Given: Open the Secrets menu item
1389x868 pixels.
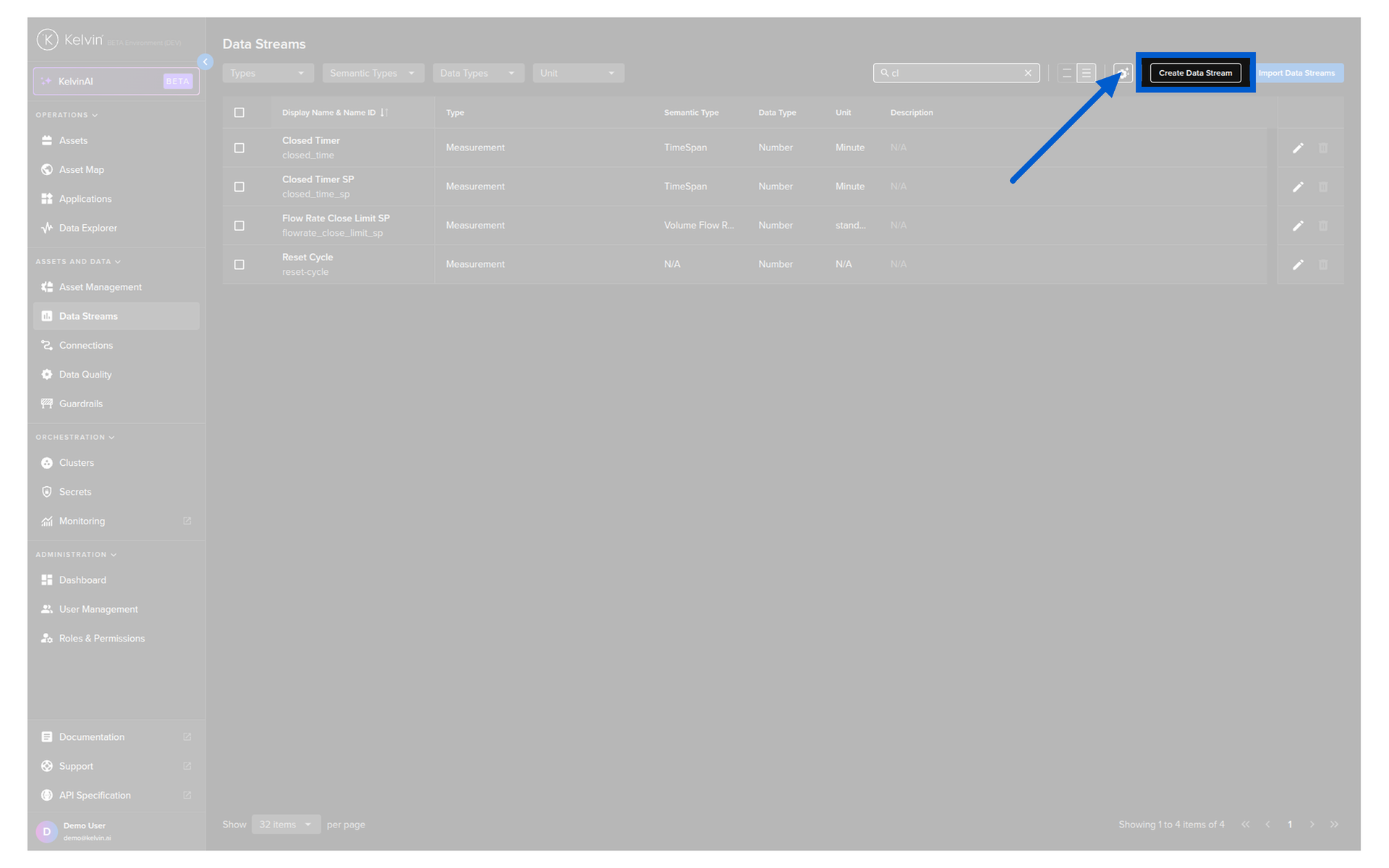Looking at the screenshot, I should click(x=75, y=492).
